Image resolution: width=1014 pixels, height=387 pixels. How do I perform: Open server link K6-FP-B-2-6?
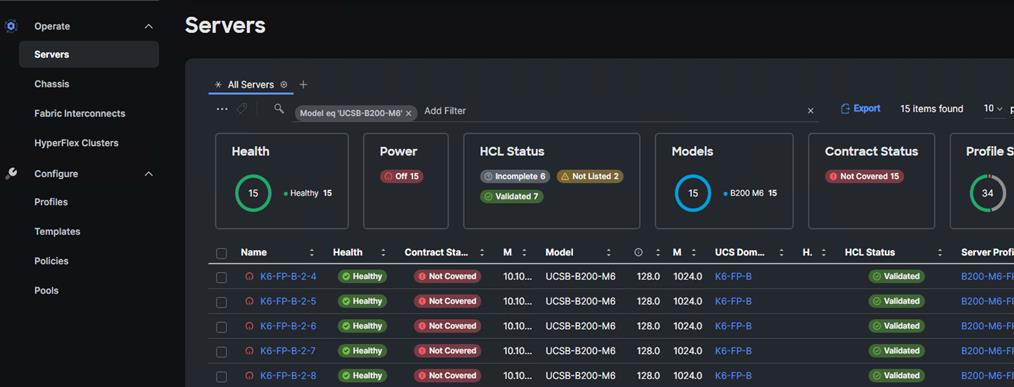[288, 326]
